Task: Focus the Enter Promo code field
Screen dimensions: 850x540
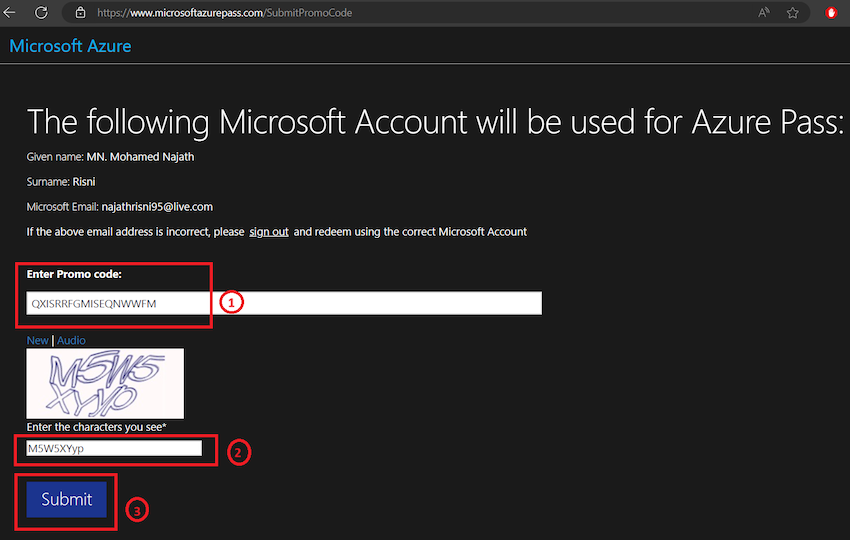Action: (x=284, y=303)
